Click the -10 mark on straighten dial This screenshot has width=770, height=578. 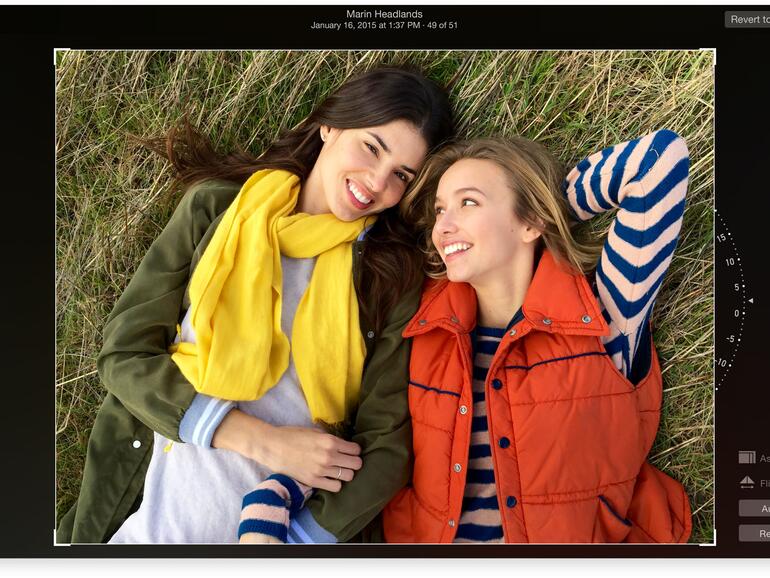(x=721, y=363)
